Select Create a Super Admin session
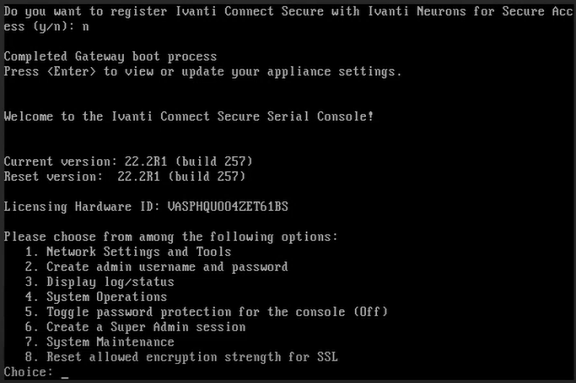The width and height of the screenshot is (576, 383). [x=135, y=327]
